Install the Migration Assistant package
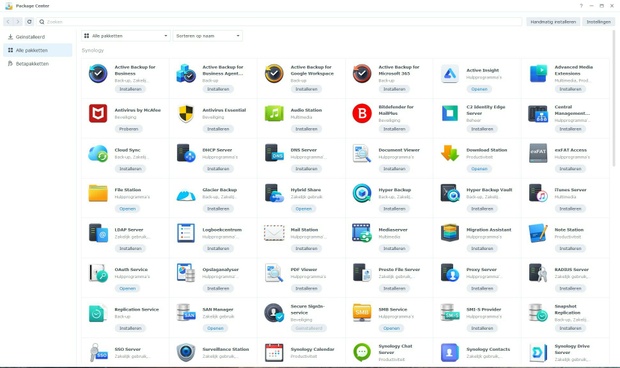The height and width of the screenshot is (368, 620). tap(482, 249)
